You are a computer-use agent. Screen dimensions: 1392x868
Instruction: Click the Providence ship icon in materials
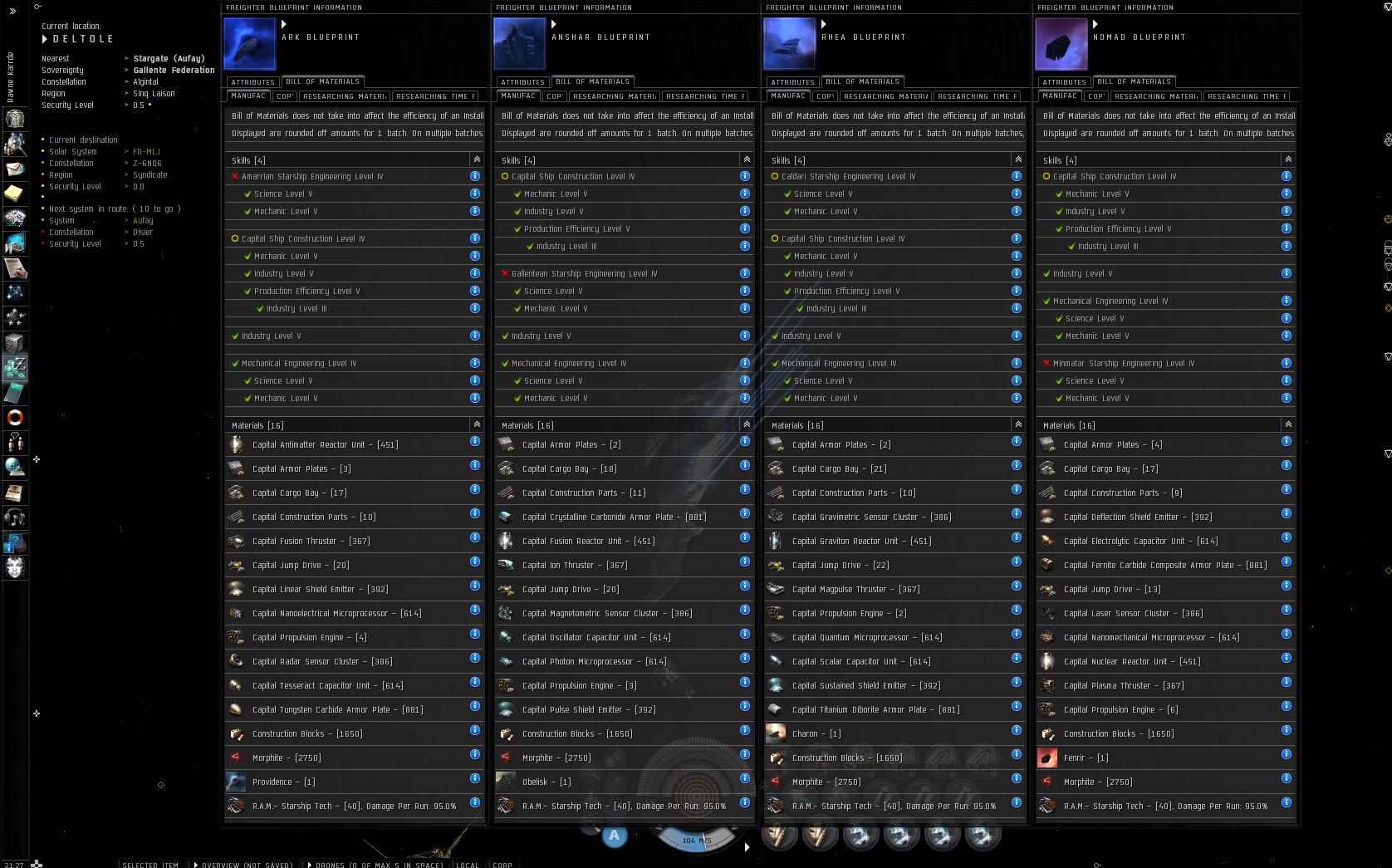[x=237, y=782]
